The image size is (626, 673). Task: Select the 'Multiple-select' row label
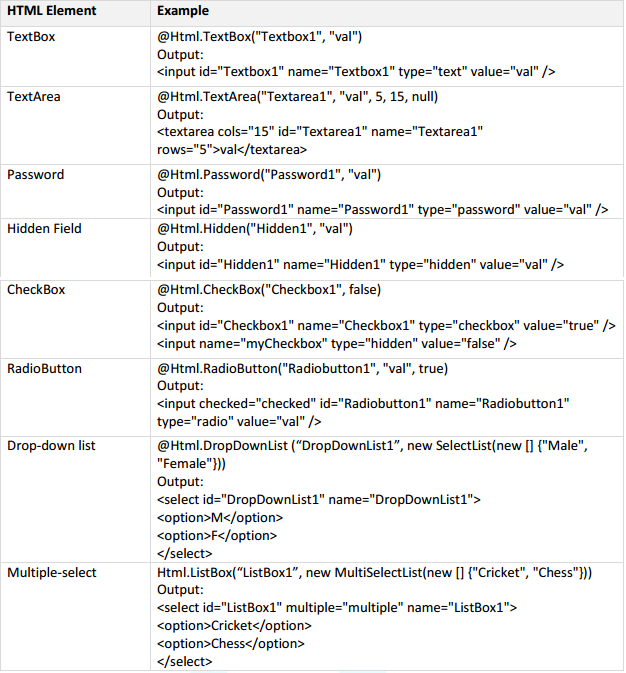(52, 573)
